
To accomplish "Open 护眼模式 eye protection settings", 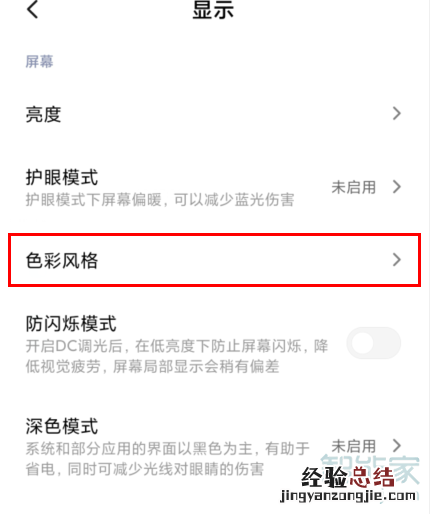I will point(213,187).
